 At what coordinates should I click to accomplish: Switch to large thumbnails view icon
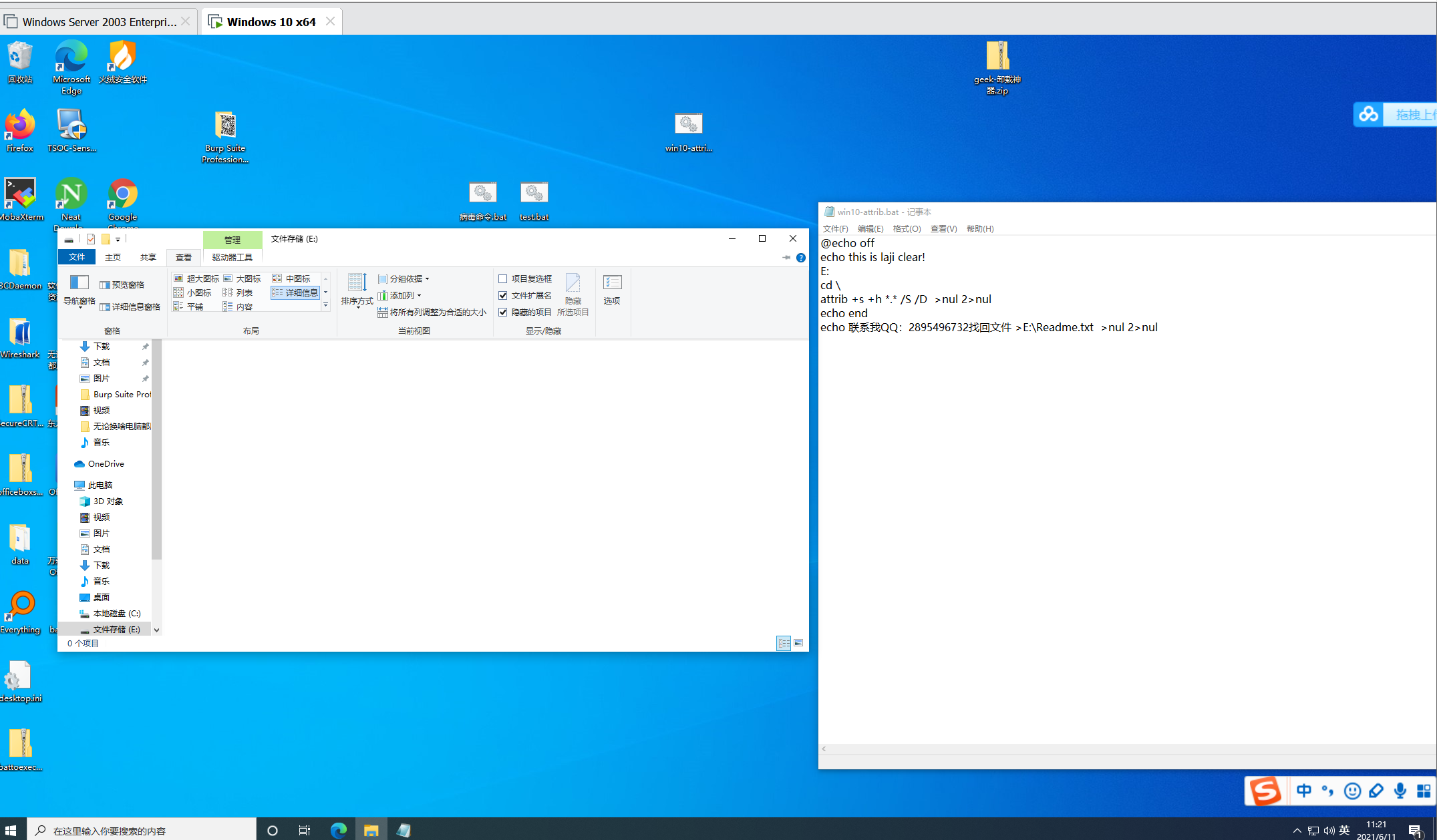coord(798,643)
